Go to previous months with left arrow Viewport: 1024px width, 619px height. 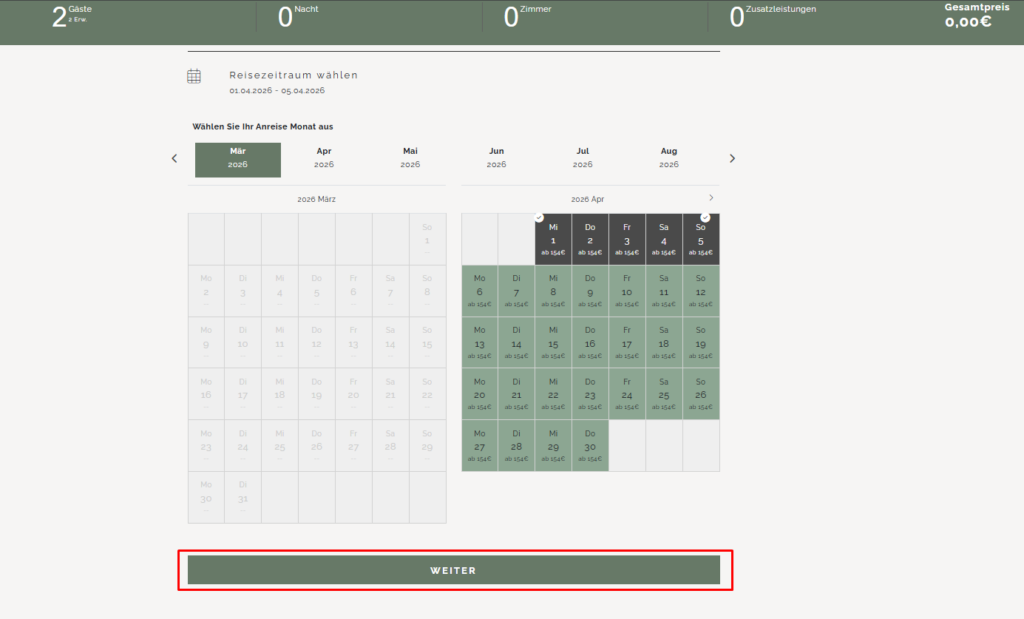click(x=174, y=158)
